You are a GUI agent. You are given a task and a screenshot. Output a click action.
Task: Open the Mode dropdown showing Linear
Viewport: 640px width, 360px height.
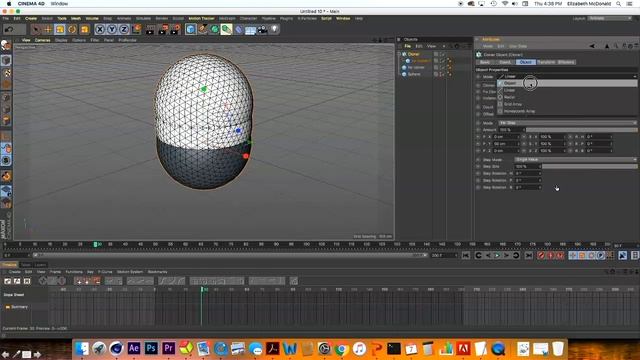pyautogui.click(x=567, y=76)
